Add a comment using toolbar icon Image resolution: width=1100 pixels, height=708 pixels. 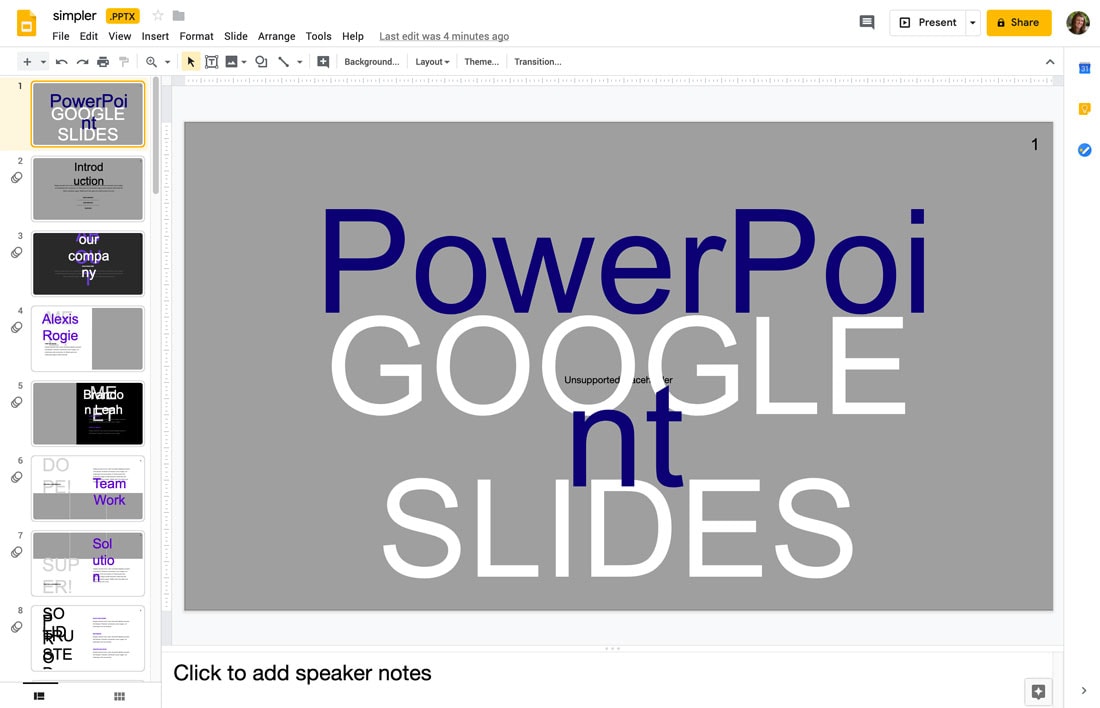point(323,62)
